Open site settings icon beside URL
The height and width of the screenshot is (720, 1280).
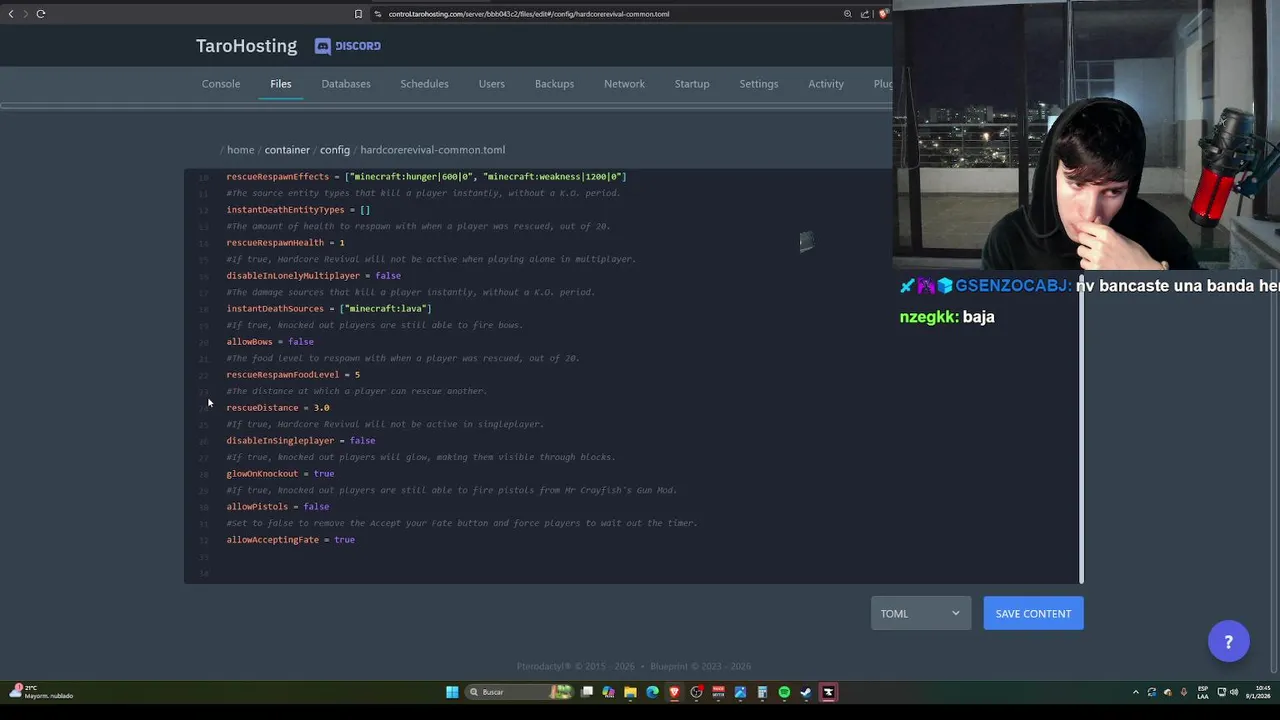coord(378,14)
